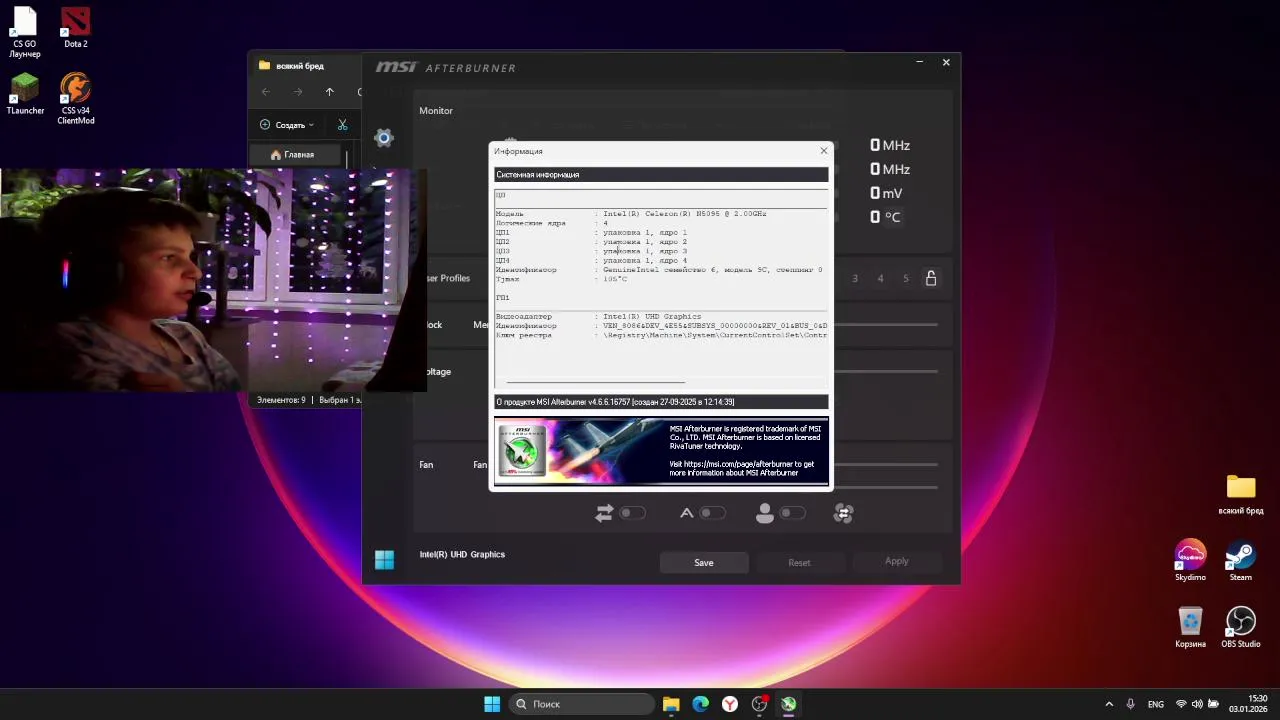The width and height of the screenshot is (1280, 720).
Task: Open CS GO Launcher desktop icon
Action: tap(25, 32)
